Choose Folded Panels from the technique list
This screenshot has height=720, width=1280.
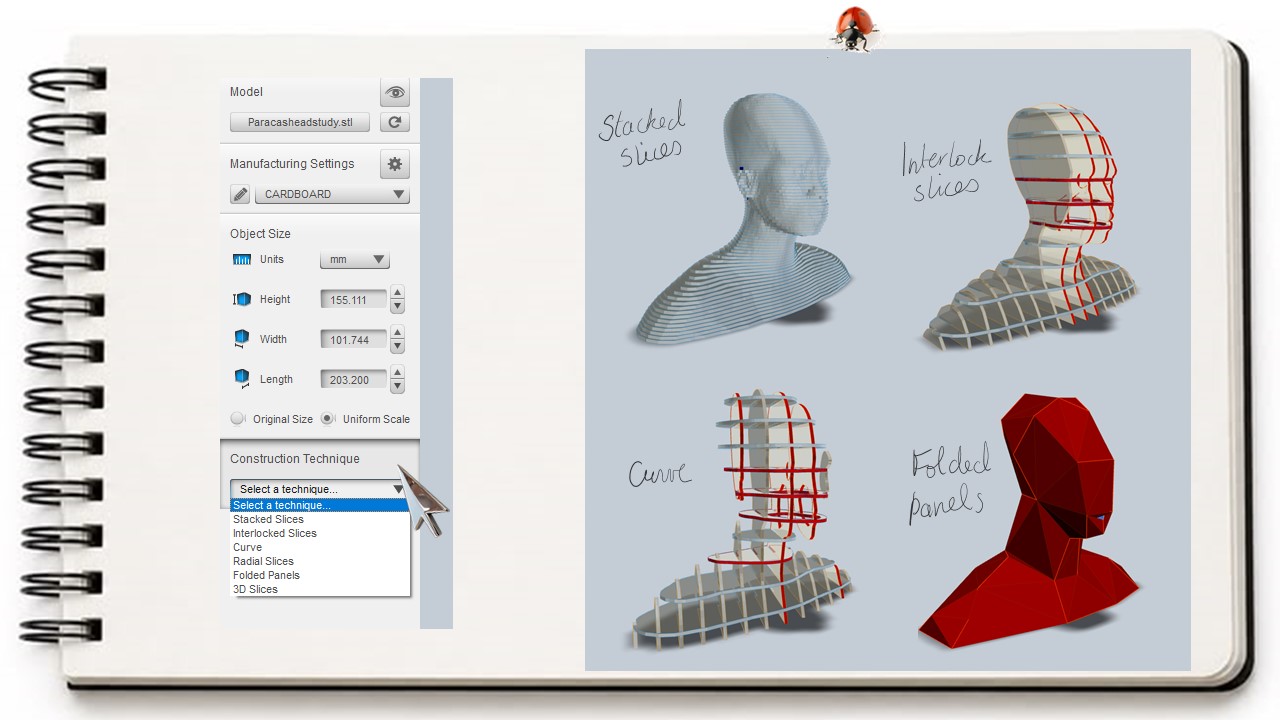320,575
